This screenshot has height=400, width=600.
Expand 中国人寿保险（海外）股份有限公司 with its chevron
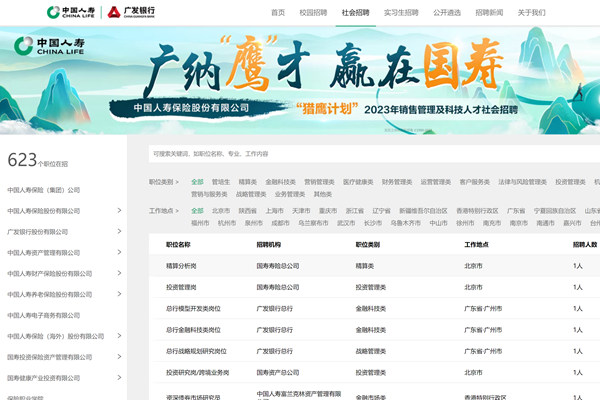(x=119, y=336)
